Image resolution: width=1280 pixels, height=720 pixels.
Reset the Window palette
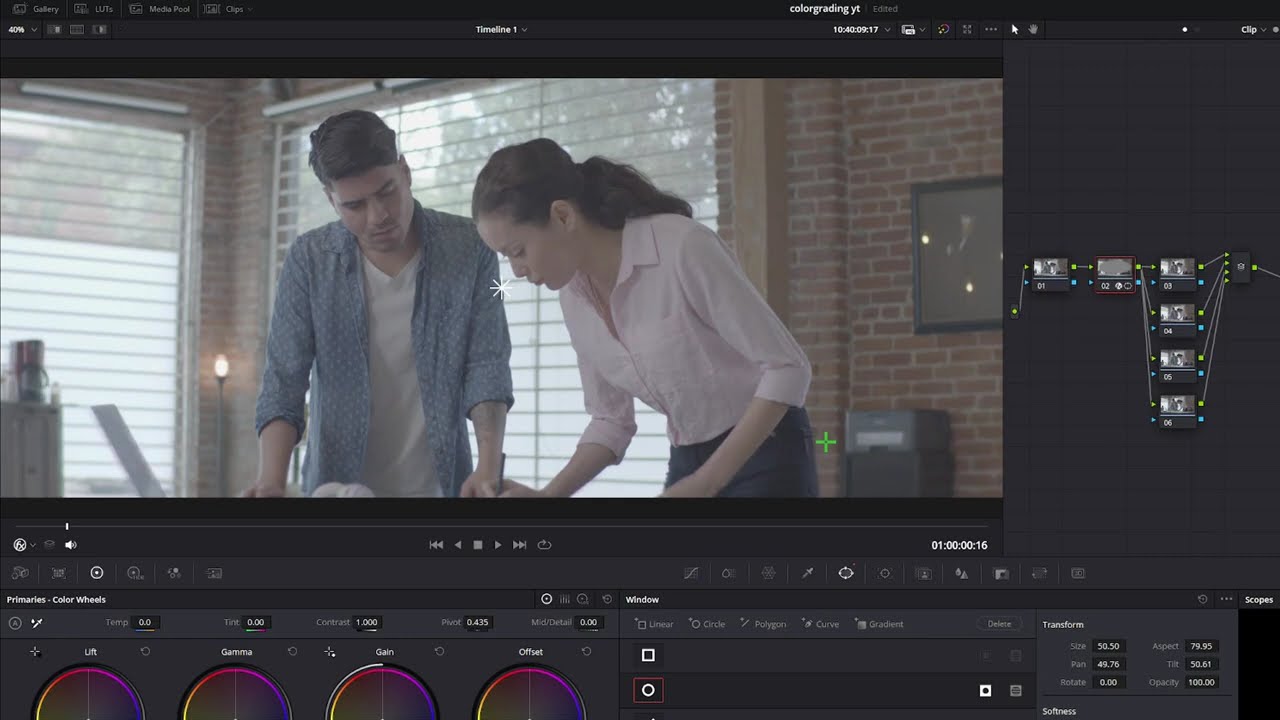1202,599
